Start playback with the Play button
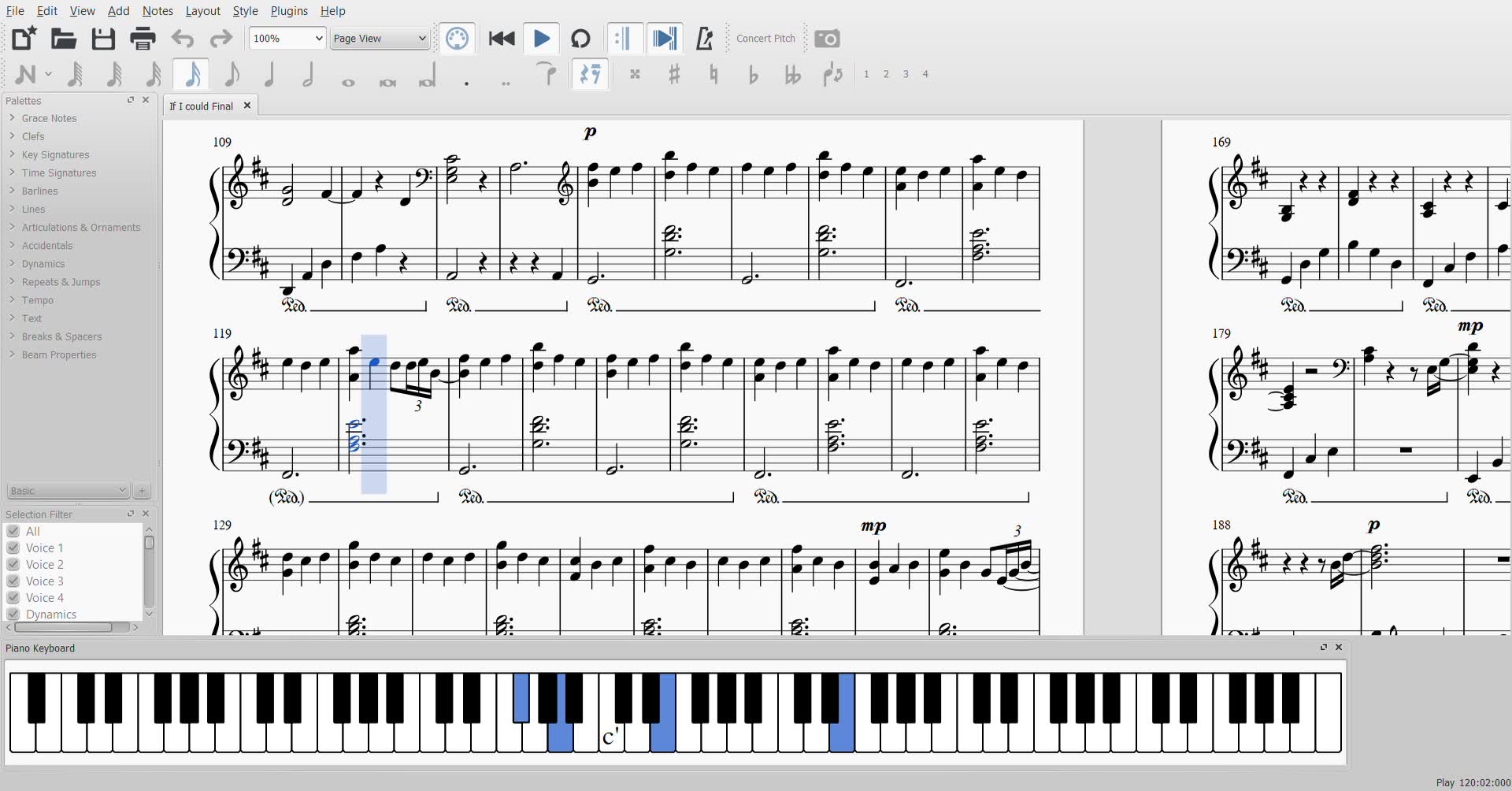The image size is (1512, 791). [x=541, y=38]
